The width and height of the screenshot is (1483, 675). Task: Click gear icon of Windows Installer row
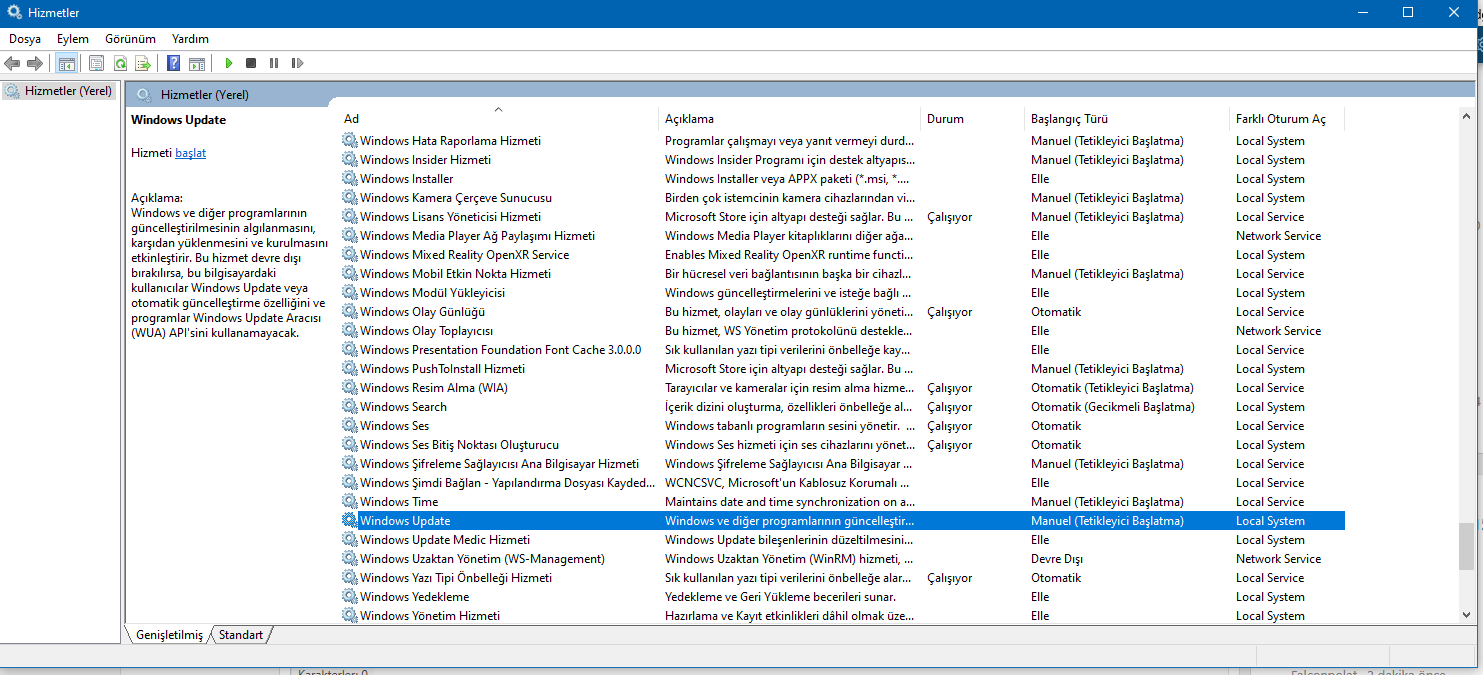click(x=349, y=179)
